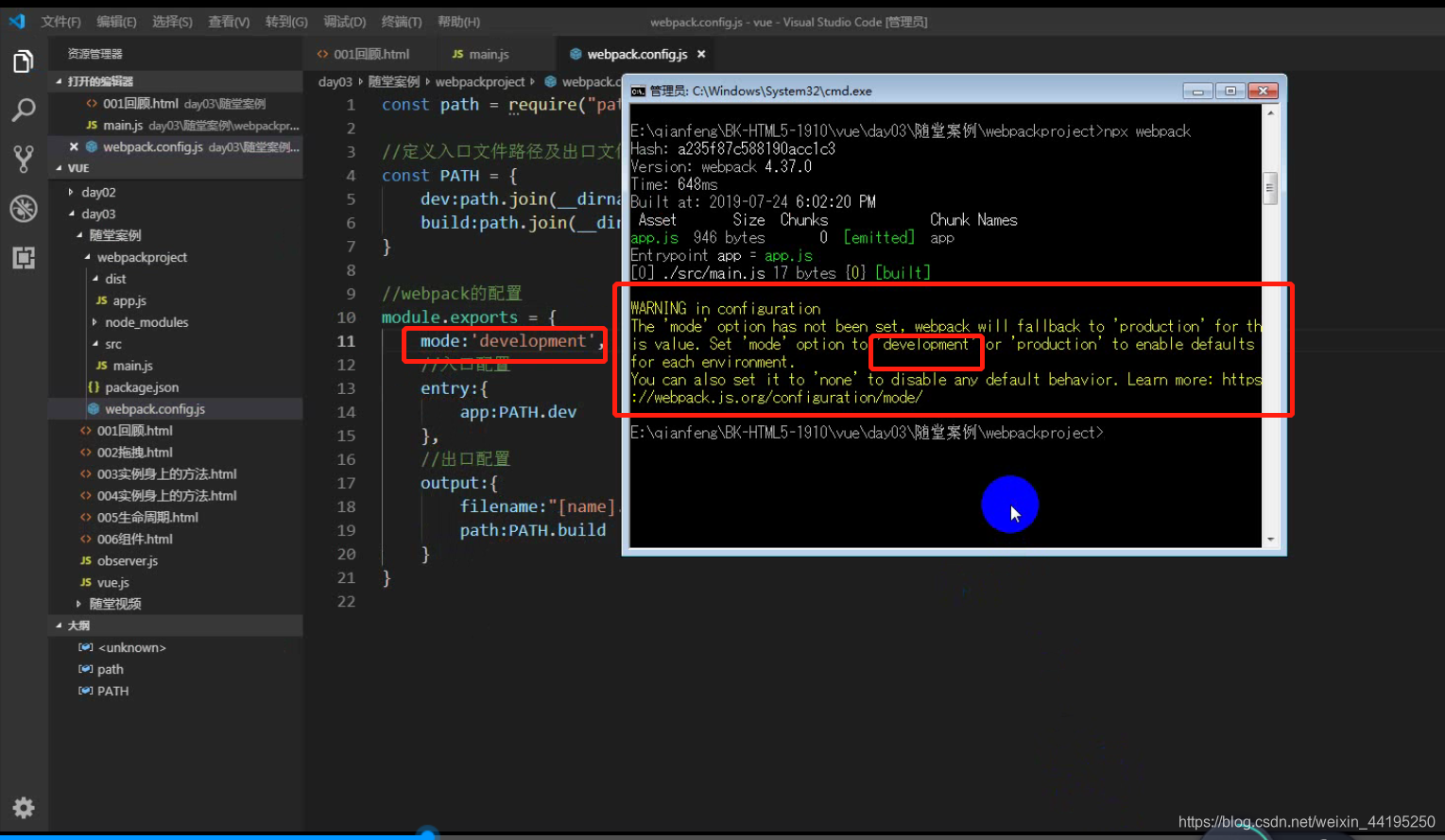The width and height of the screenshot is (1445, 840).
Task: Open 调试(D) menu
Action: coord(344,22)
